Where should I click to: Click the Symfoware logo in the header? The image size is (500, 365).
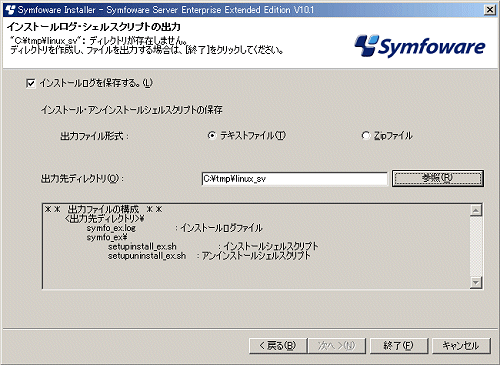pyautogui.click(x=420, y=46)
